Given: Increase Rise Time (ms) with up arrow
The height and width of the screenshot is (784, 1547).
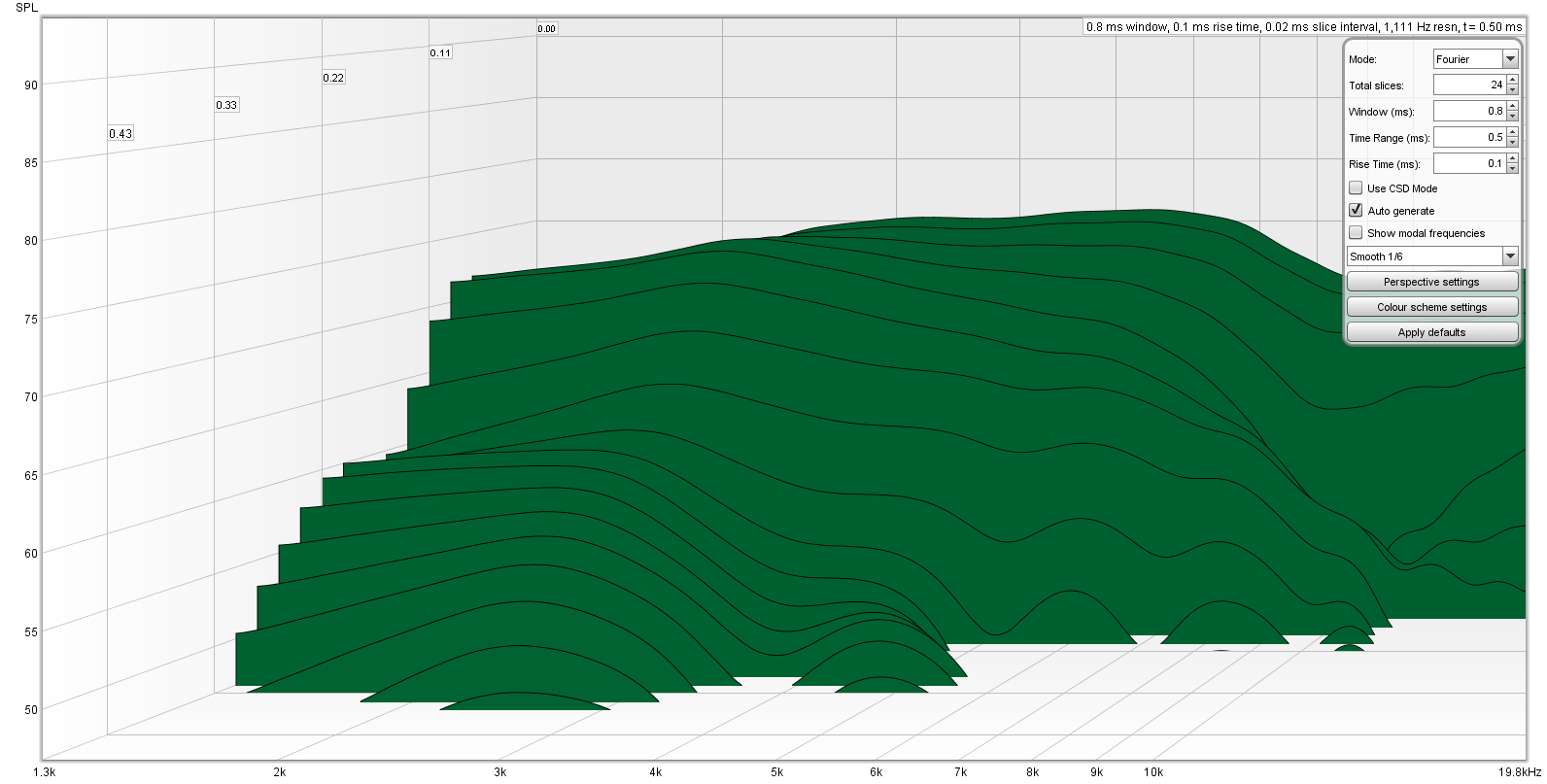Looking at the screenshot, I should click(x=1512, y=159).
